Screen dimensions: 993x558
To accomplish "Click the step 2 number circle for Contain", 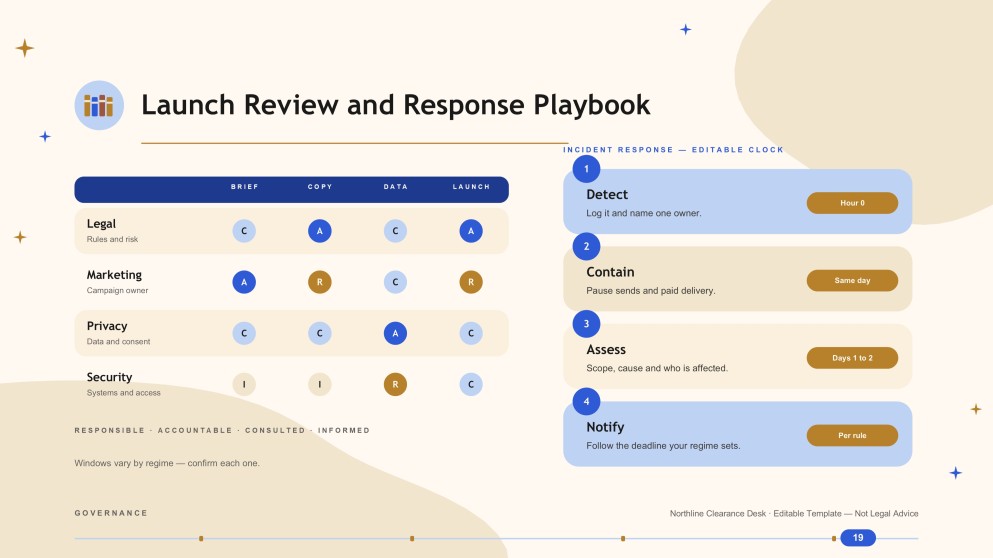I will pos(586,246).
